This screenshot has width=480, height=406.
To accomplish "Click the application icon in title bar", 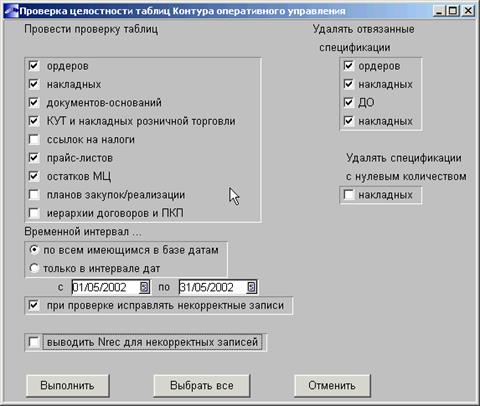I will (x=11, y=11).
